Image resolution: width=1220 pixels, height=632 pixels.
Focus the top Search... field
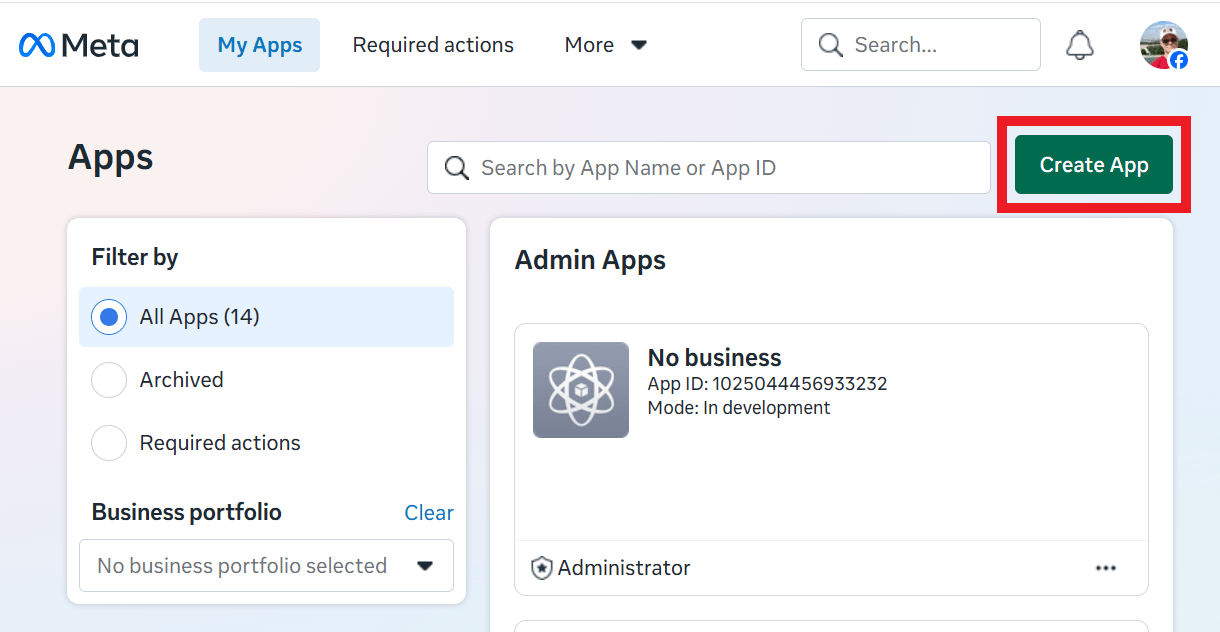(x=921, y=45)
